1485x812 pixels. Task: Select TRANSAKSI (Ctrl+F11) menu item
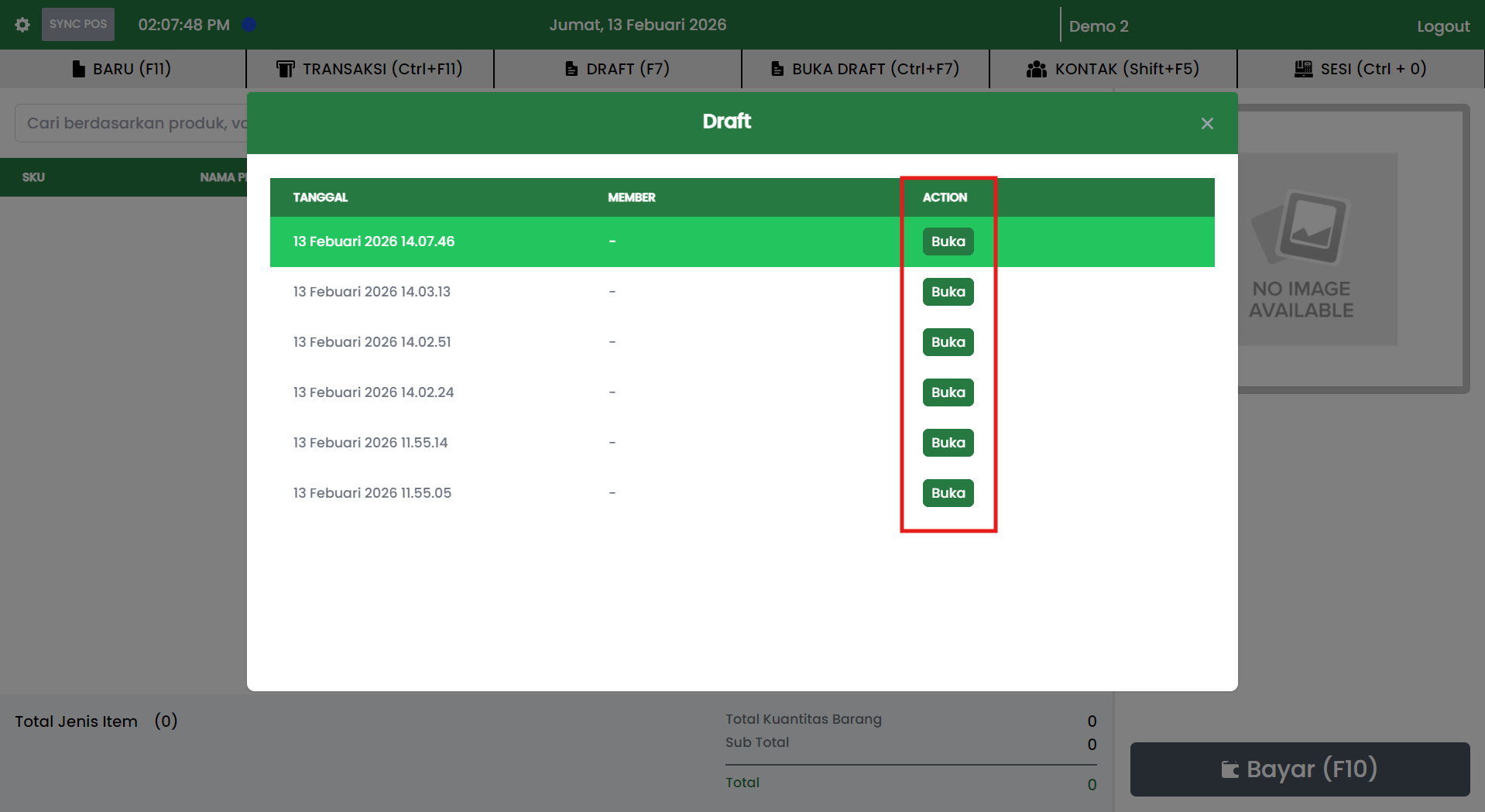(x=369, y=69)
